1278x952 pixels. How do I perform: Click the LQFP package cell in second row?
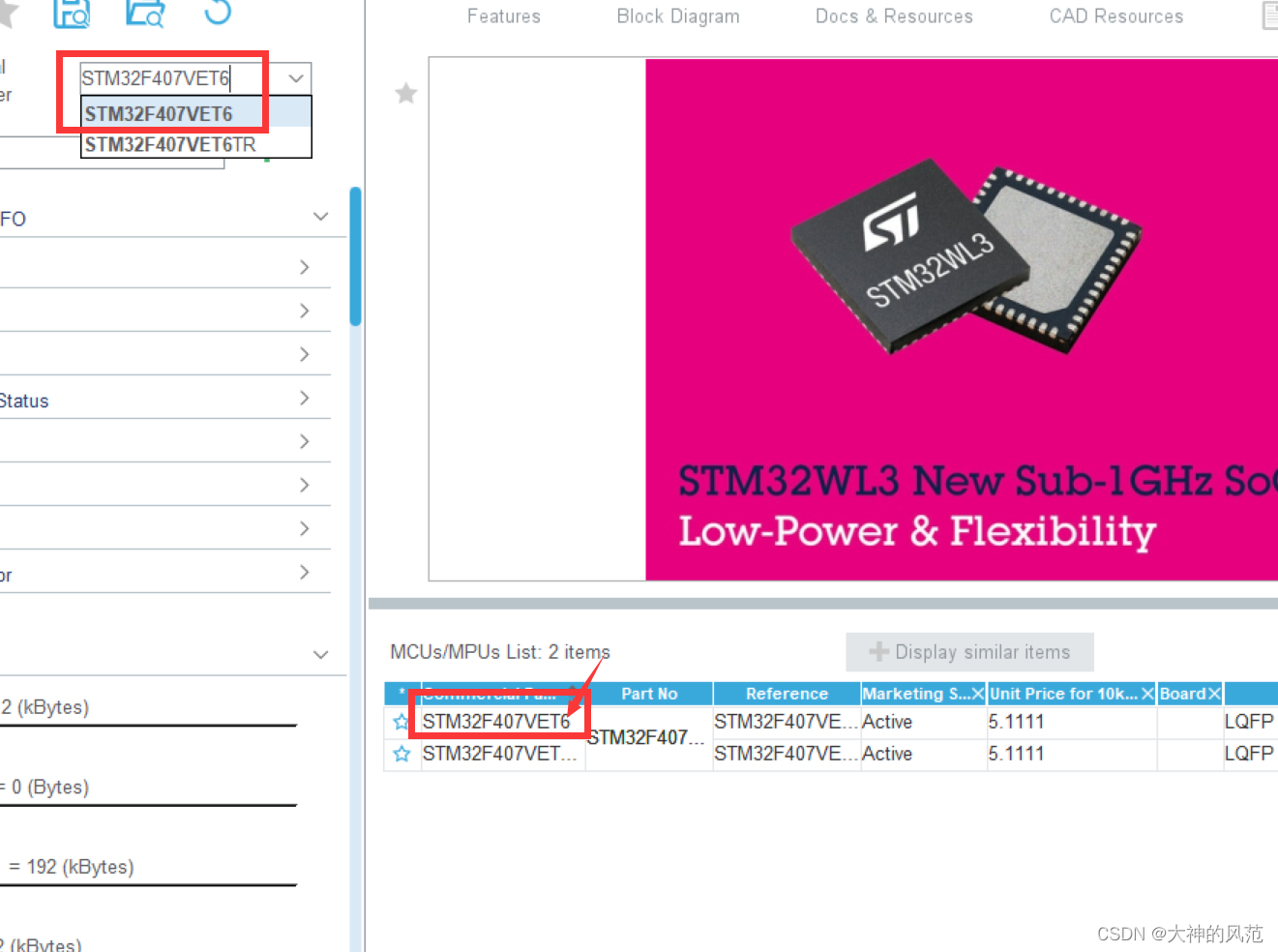click(1249, 754)
